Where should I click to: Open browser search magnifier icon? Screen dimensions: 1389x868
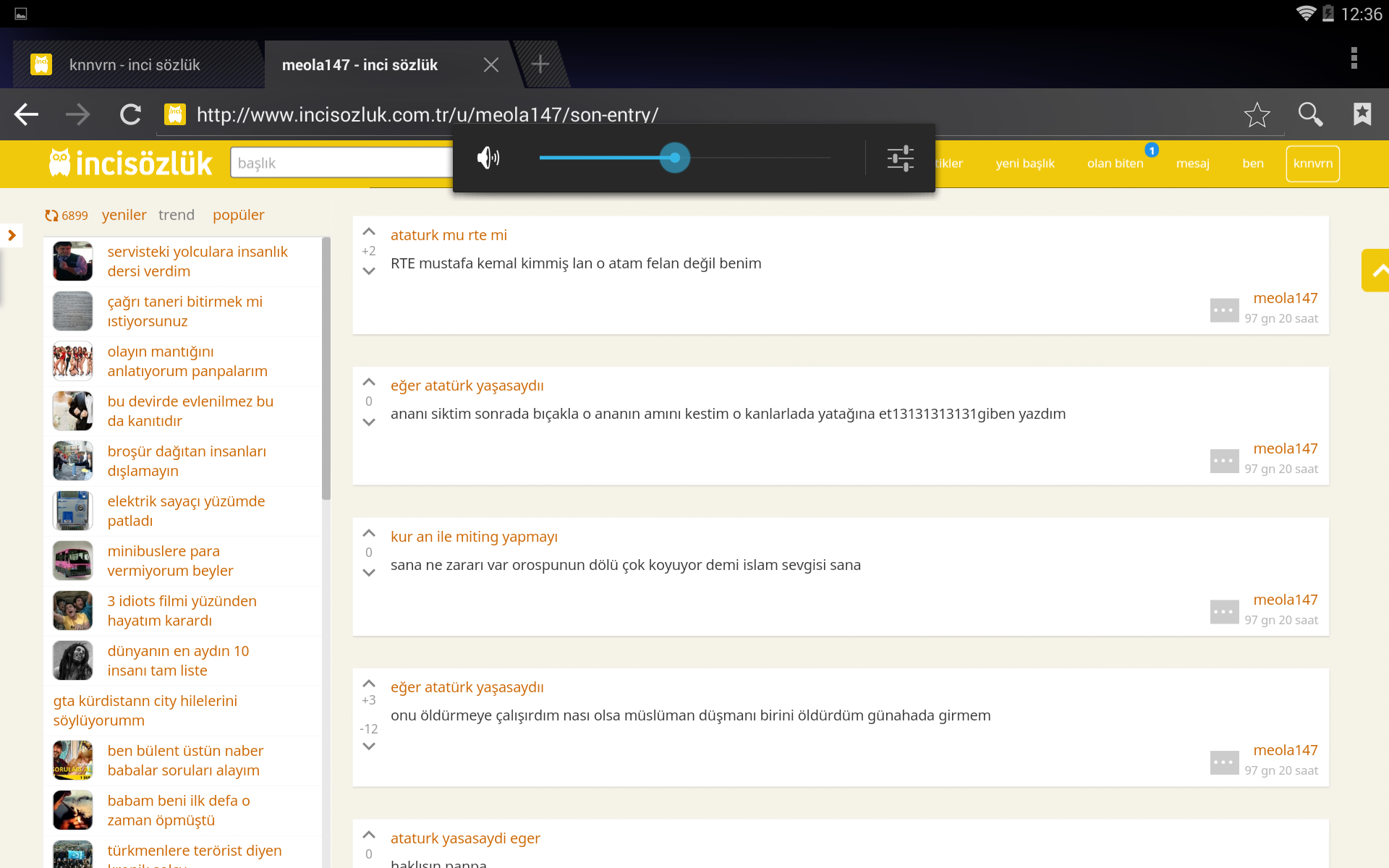[1310, 114]
